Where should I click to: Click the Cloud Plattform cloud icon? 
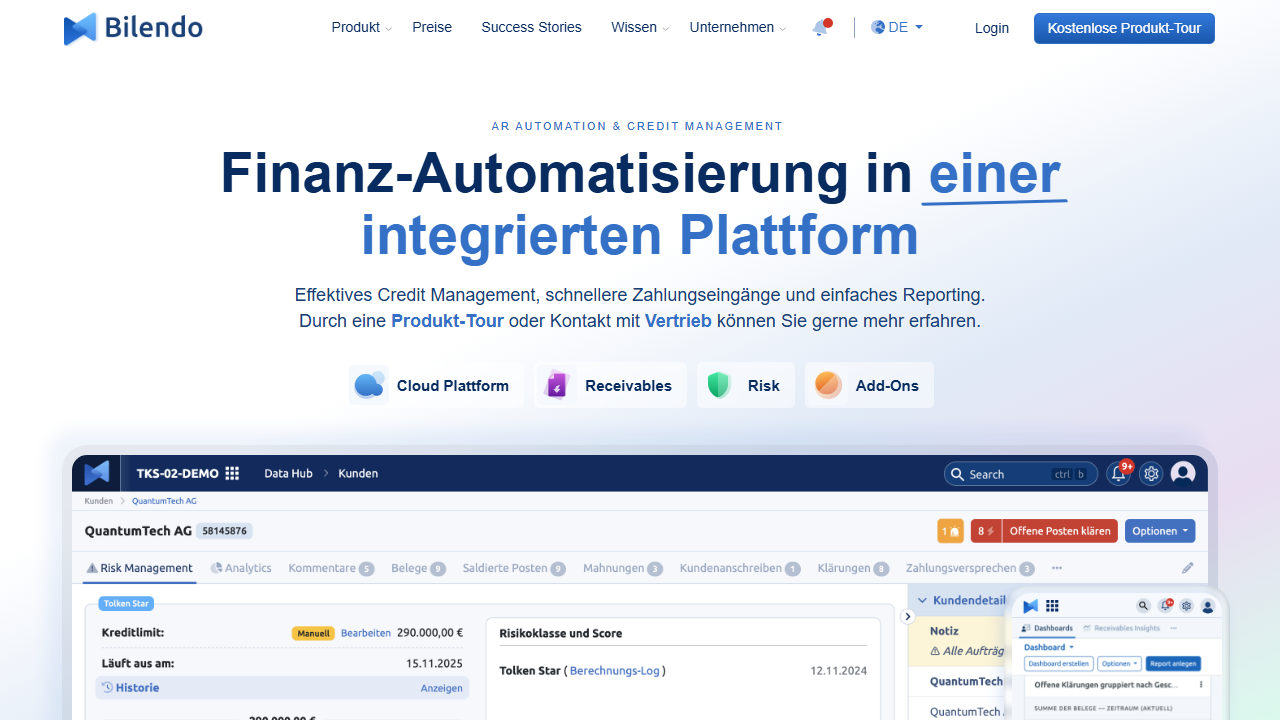pyautogui.click(x=369, y=385)
